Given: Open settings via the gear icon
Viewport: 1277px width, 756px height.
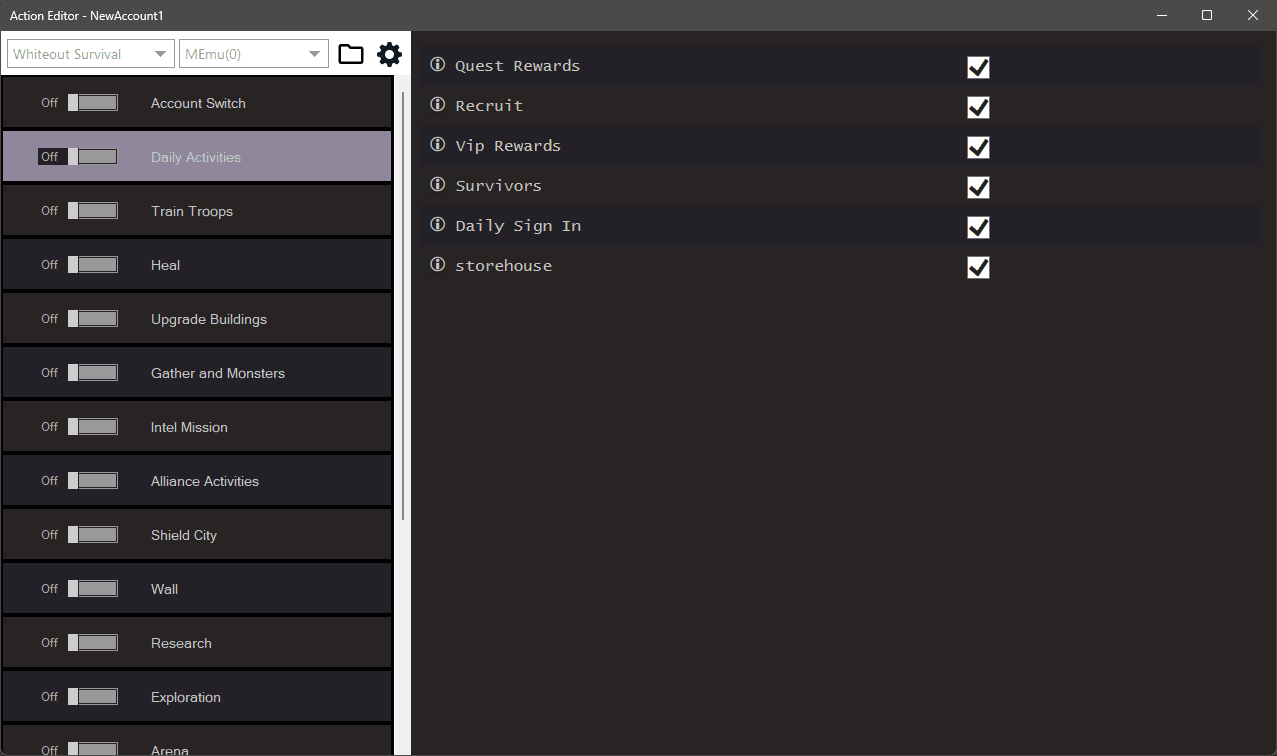Looking at the screenshot, I should click(x=389, y=54).
